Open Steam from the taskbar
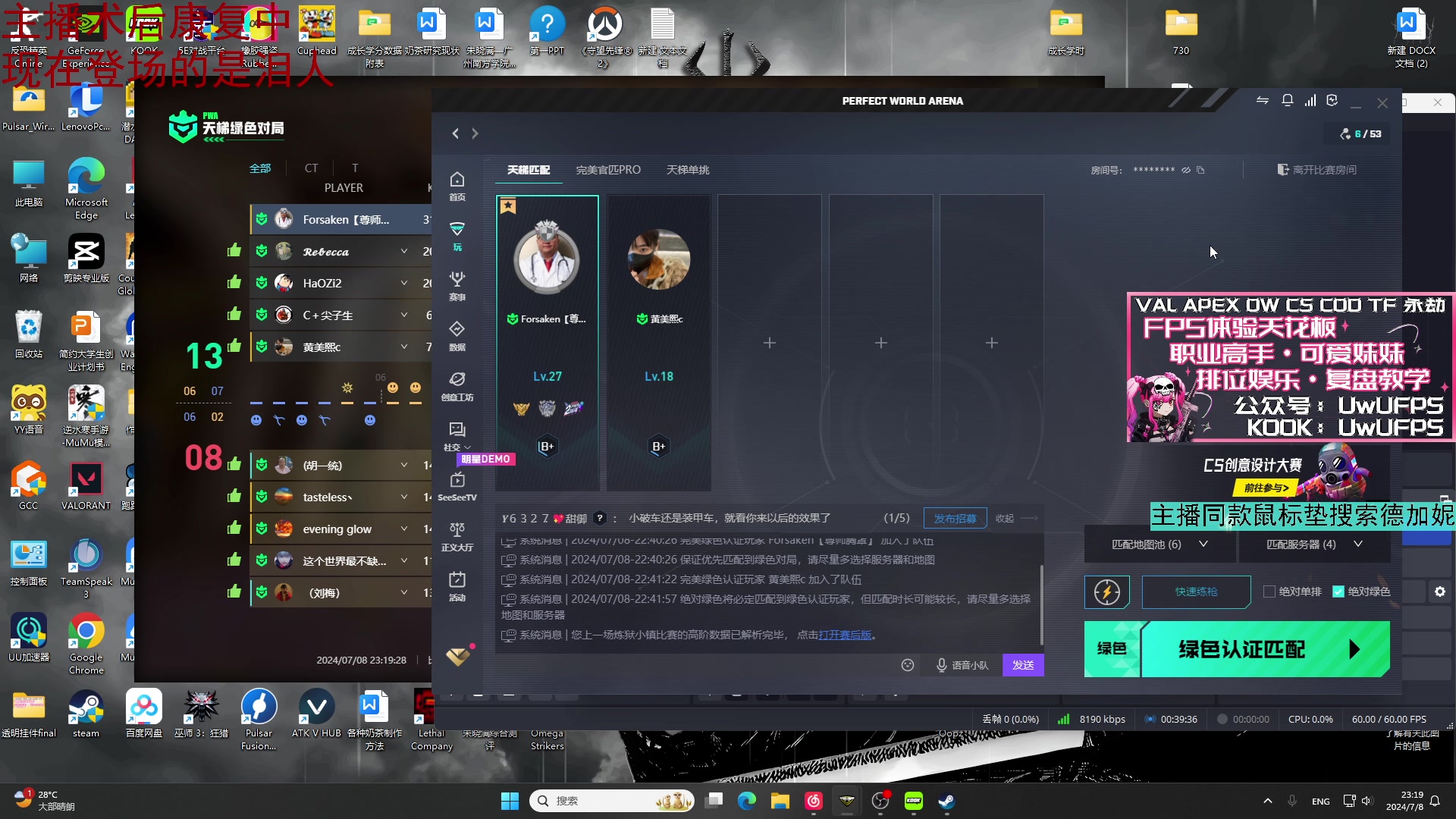Viewport: 1456px width, 819px height. coord(946,801)
